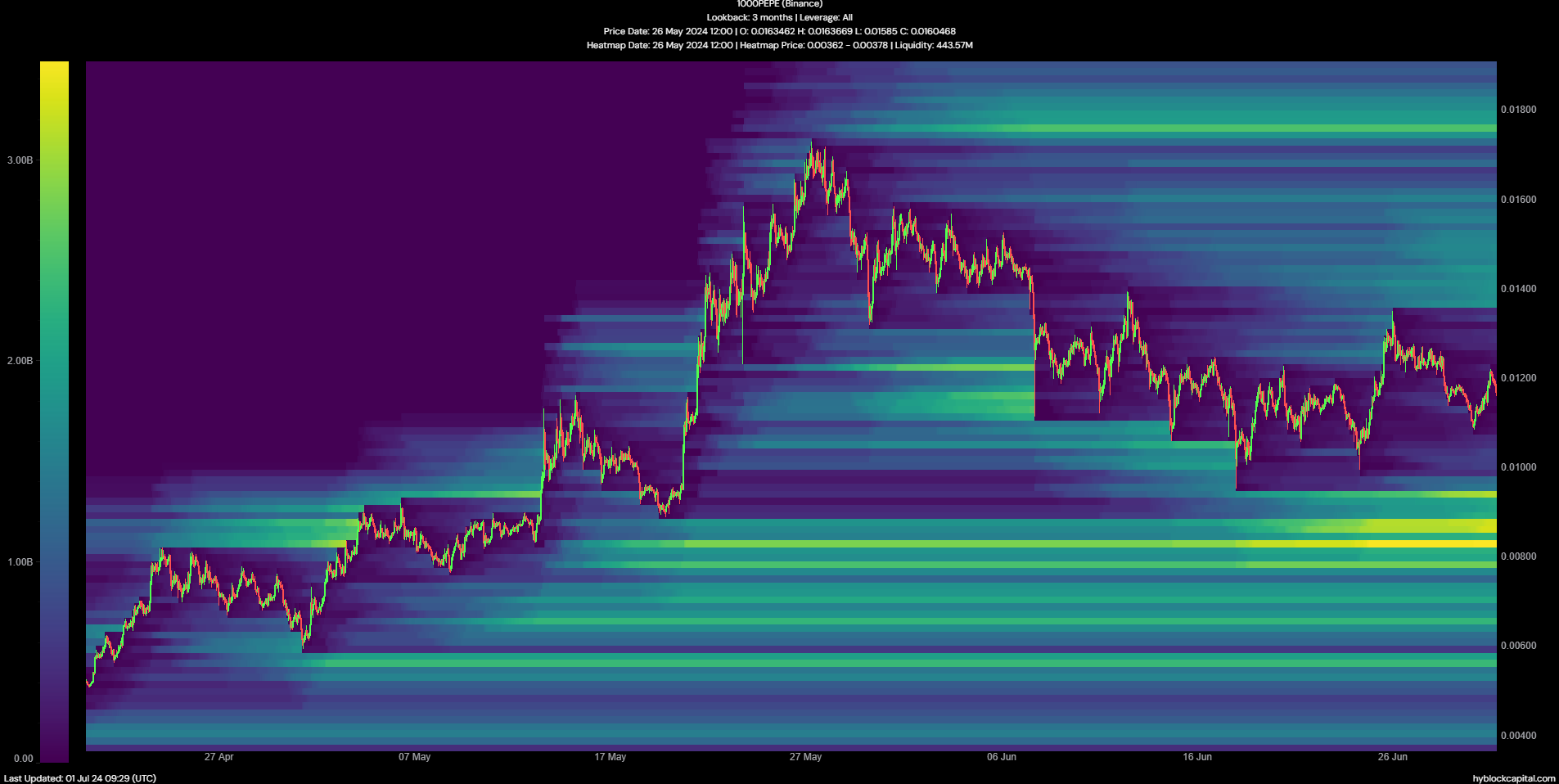The height and width of the screenshot is (784, 1559).
Task: Click the 0.00800 price axis label
Action: 1518,556
